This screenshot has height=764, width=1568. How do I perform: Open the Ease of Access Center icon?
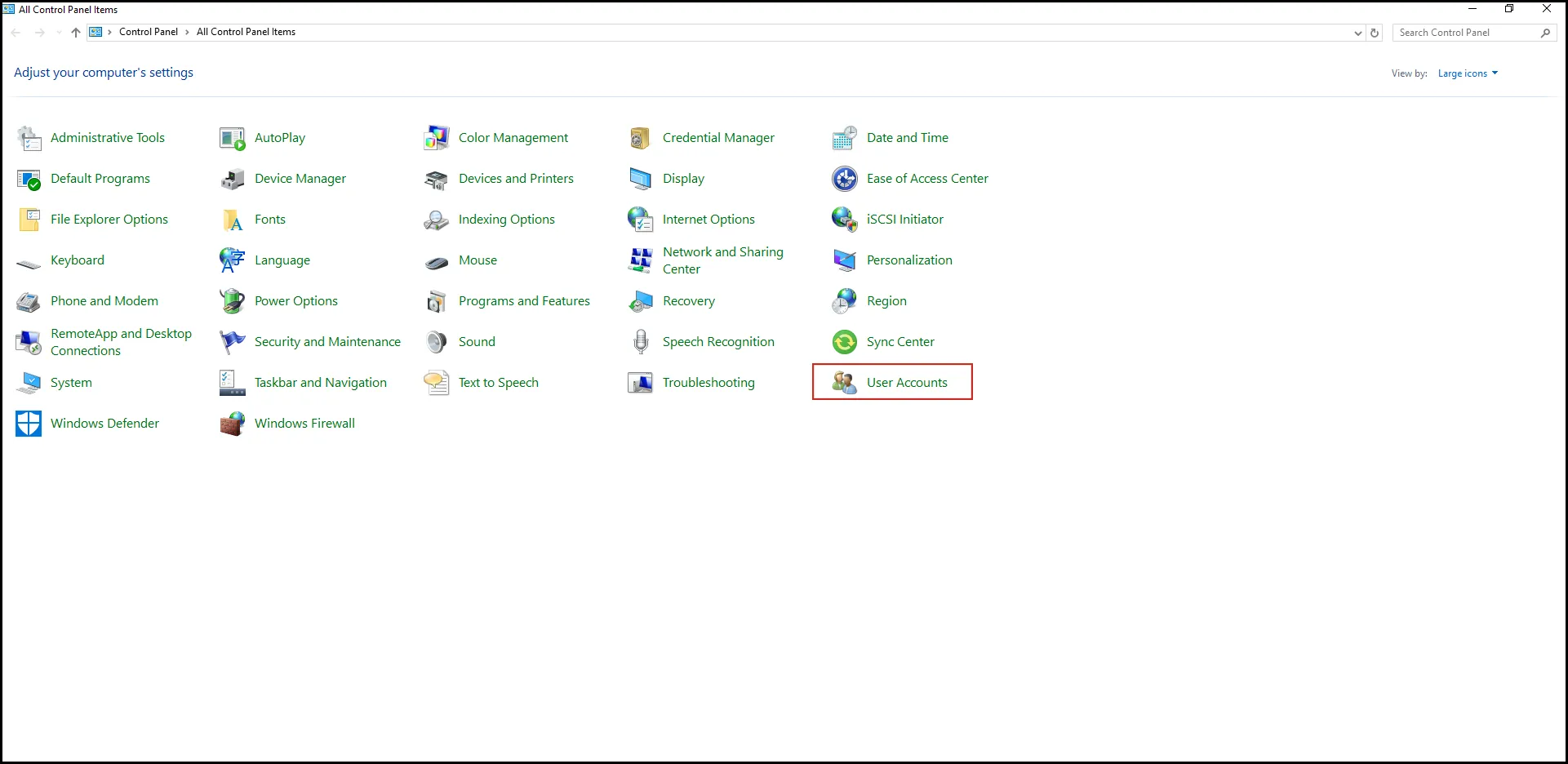845,179
